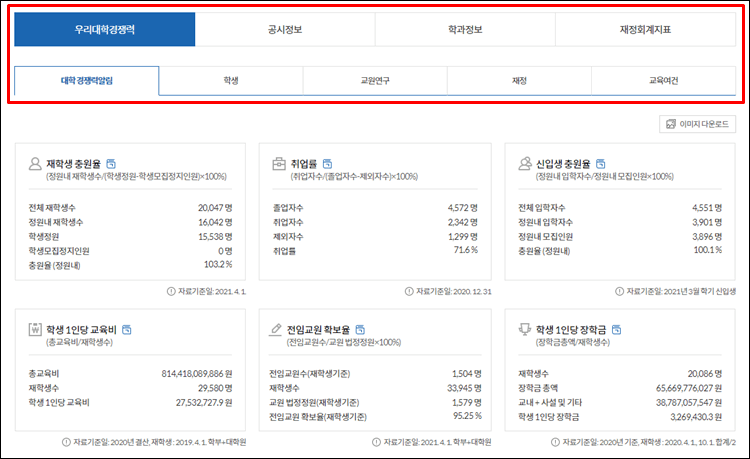Open the 교육여건 sub-tab
Image resolution: width=750 pixels, height=459 pixels.
coord(663,81)
